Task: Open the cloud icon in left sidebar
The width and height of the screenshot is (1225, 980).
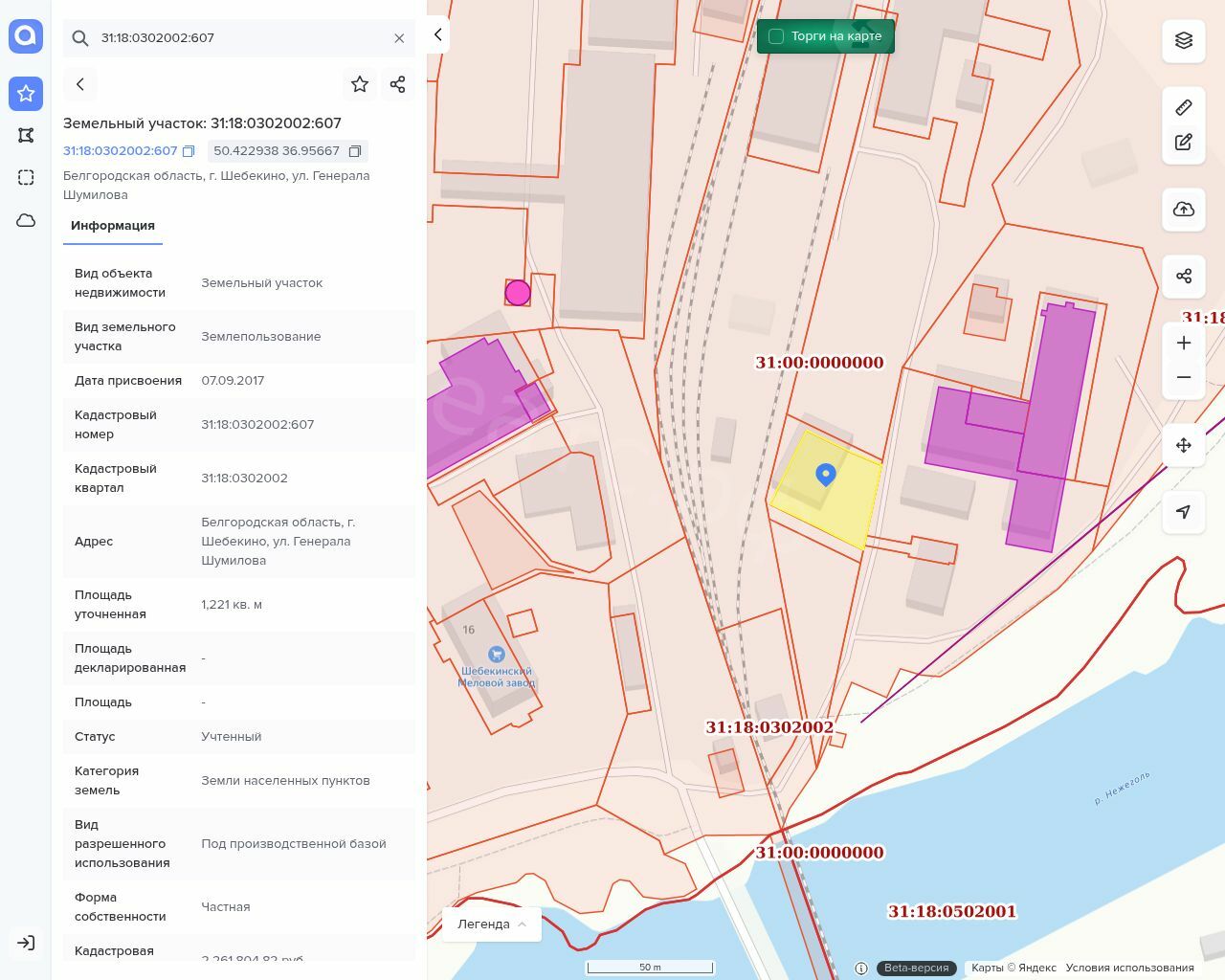Action: coord(26,220)
